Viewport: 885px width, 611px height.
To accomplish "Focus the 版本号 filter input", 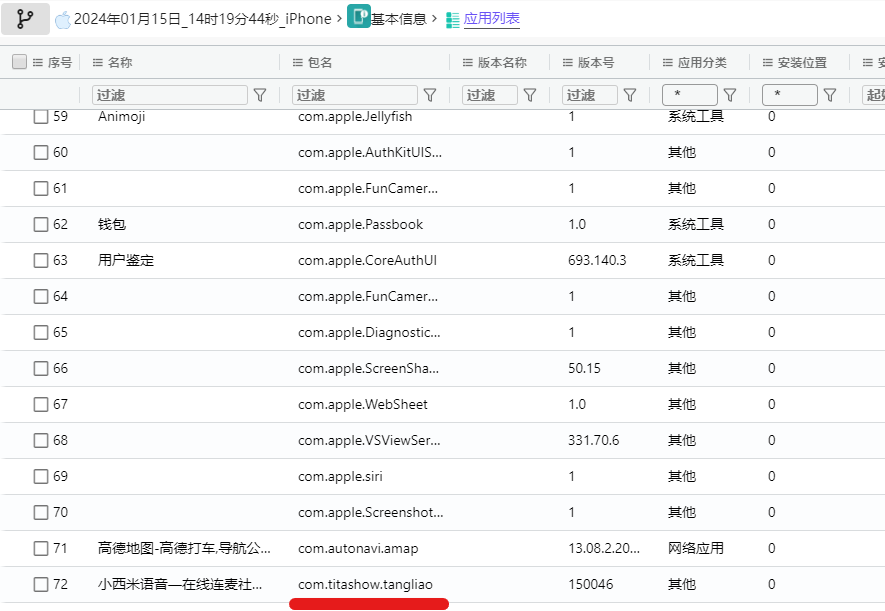I will [590, 95].
